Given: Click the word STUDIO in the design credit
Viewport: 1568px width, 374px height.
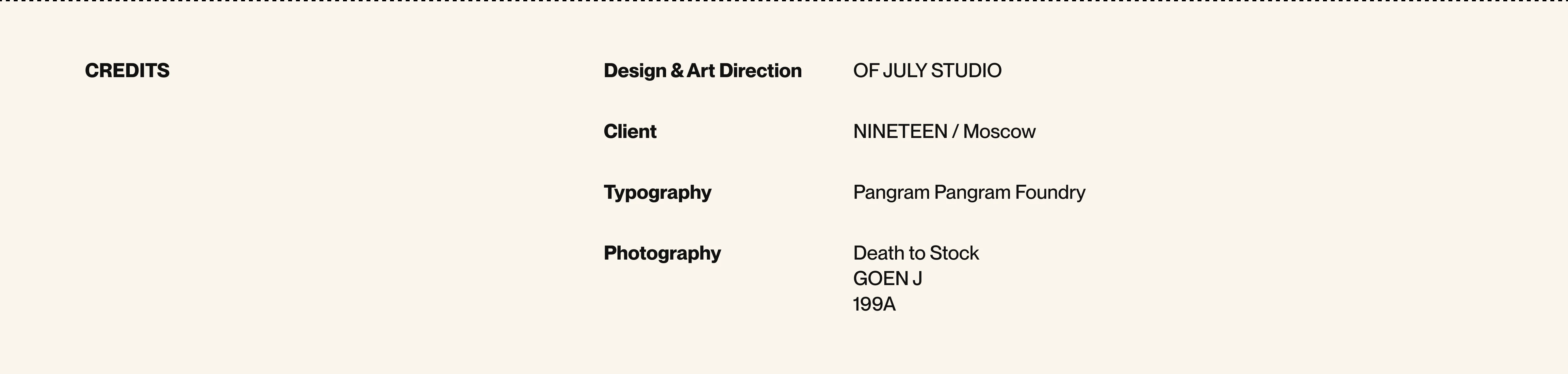Looking at the screenshot, I should tap(966, 71).
